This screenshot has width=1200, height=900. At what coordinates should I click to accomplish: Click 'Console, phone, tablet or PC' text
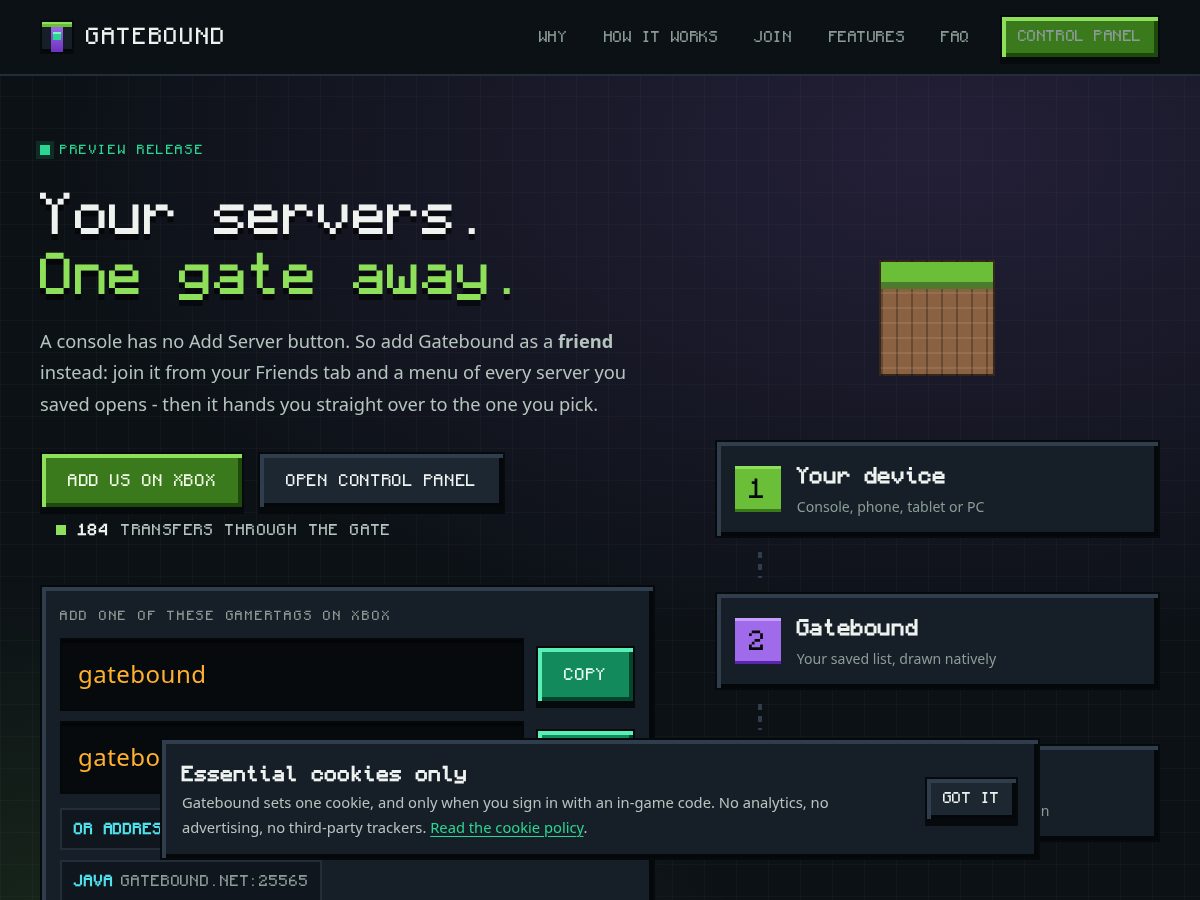[x=890, y=507]
